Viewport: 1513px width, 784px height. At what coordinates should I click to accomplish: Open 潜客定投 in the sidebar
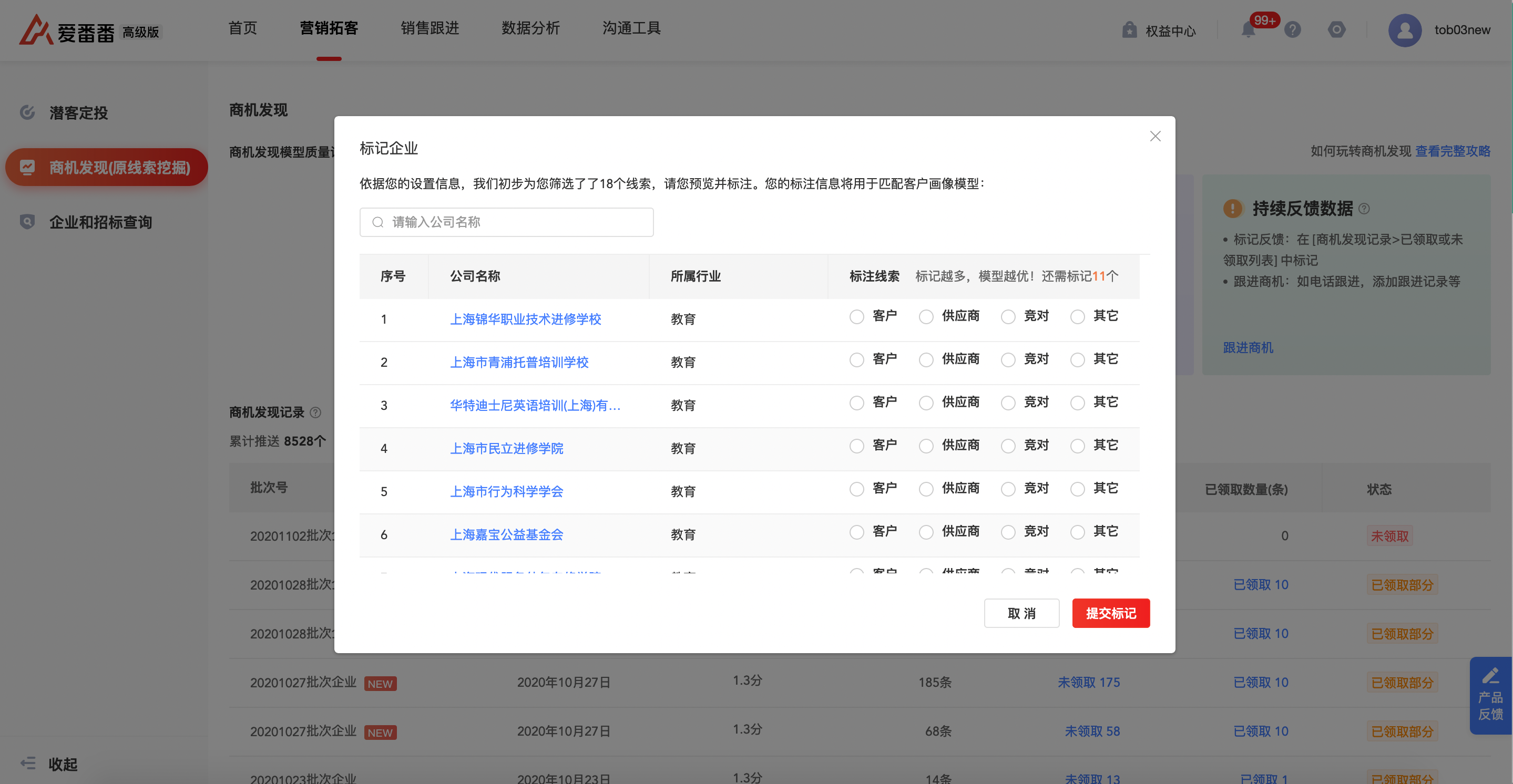(x=79, y=113)
